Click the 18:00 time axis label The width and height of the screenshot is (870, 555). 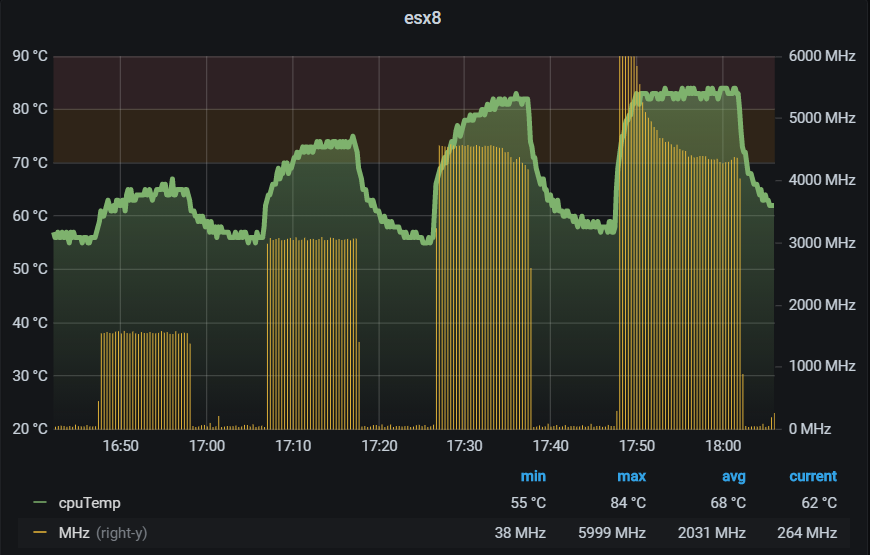point(723,446)
